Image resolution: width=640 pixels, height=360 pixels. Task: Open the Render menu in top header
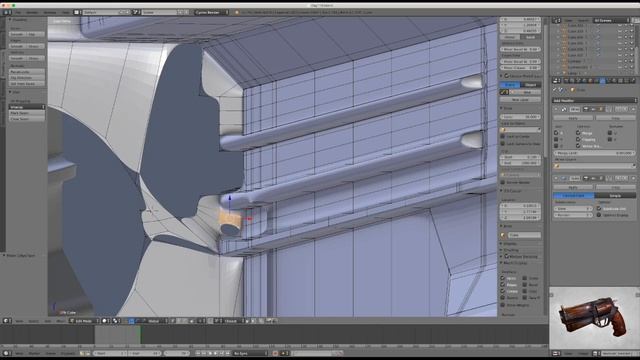pyautogui.click(x=32, y=12)
